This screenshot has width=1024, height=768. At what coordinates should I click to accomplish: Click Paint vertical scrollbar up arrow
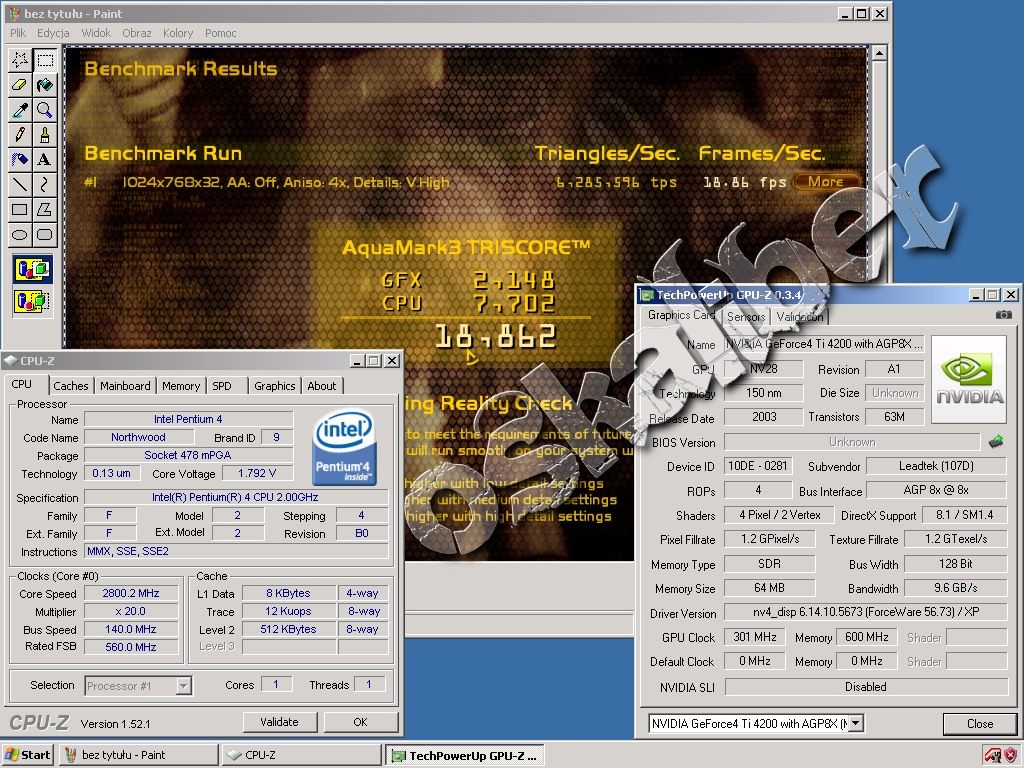click(879, 54)
